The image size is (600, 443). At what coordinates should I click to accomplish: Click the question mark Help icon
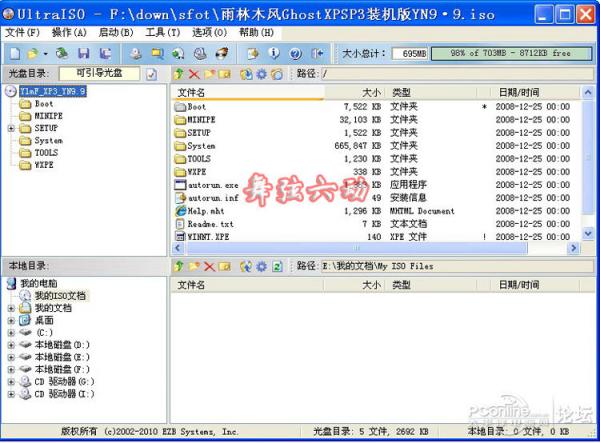[295, 54]
